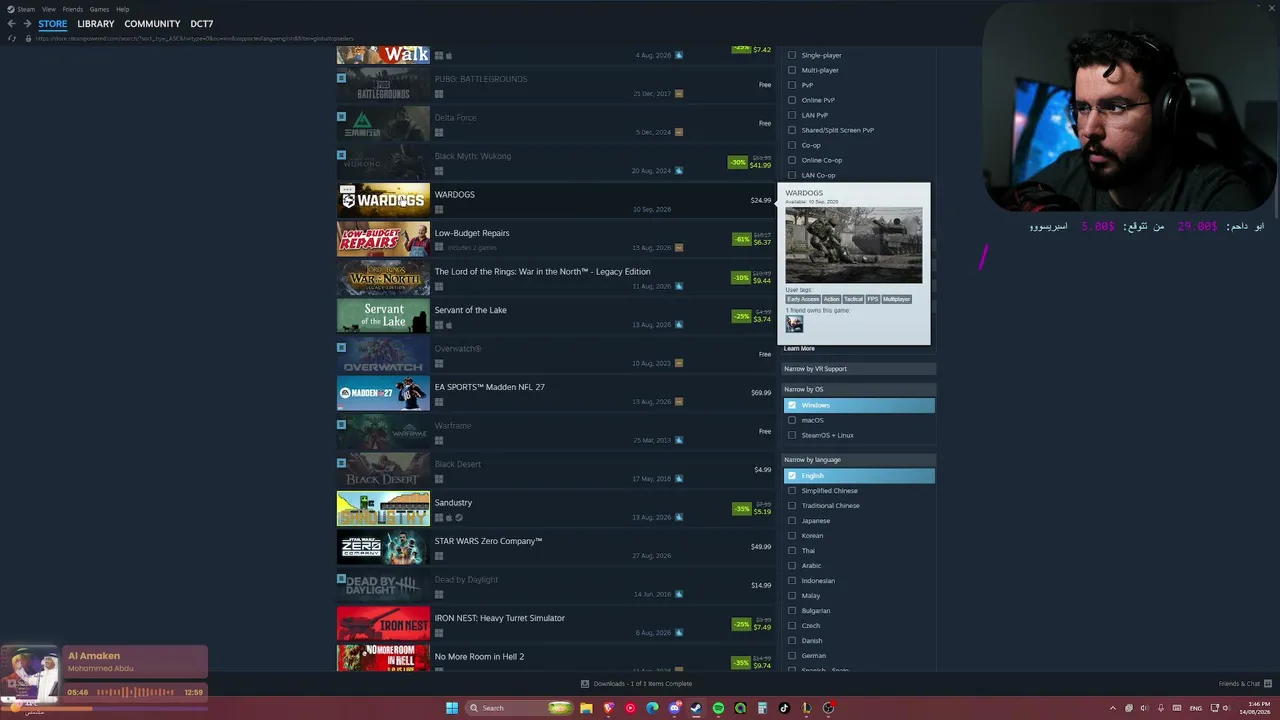Click the Steam icon in the taskbar
Image resolution: width=1280 pixels, height=720 pixels.
tap(696, 708)
